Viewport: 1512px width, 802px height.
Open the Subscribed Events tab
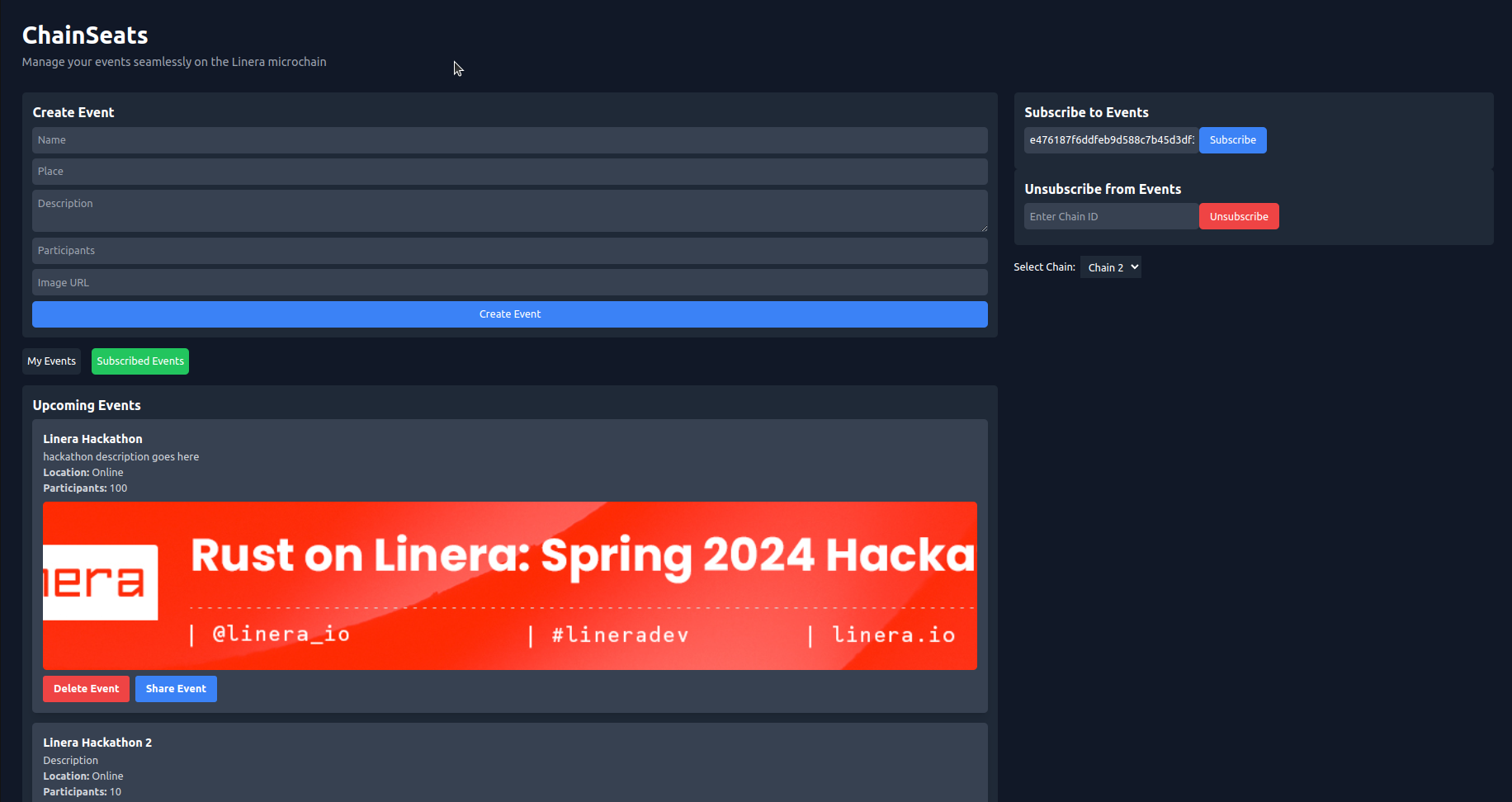140,361
